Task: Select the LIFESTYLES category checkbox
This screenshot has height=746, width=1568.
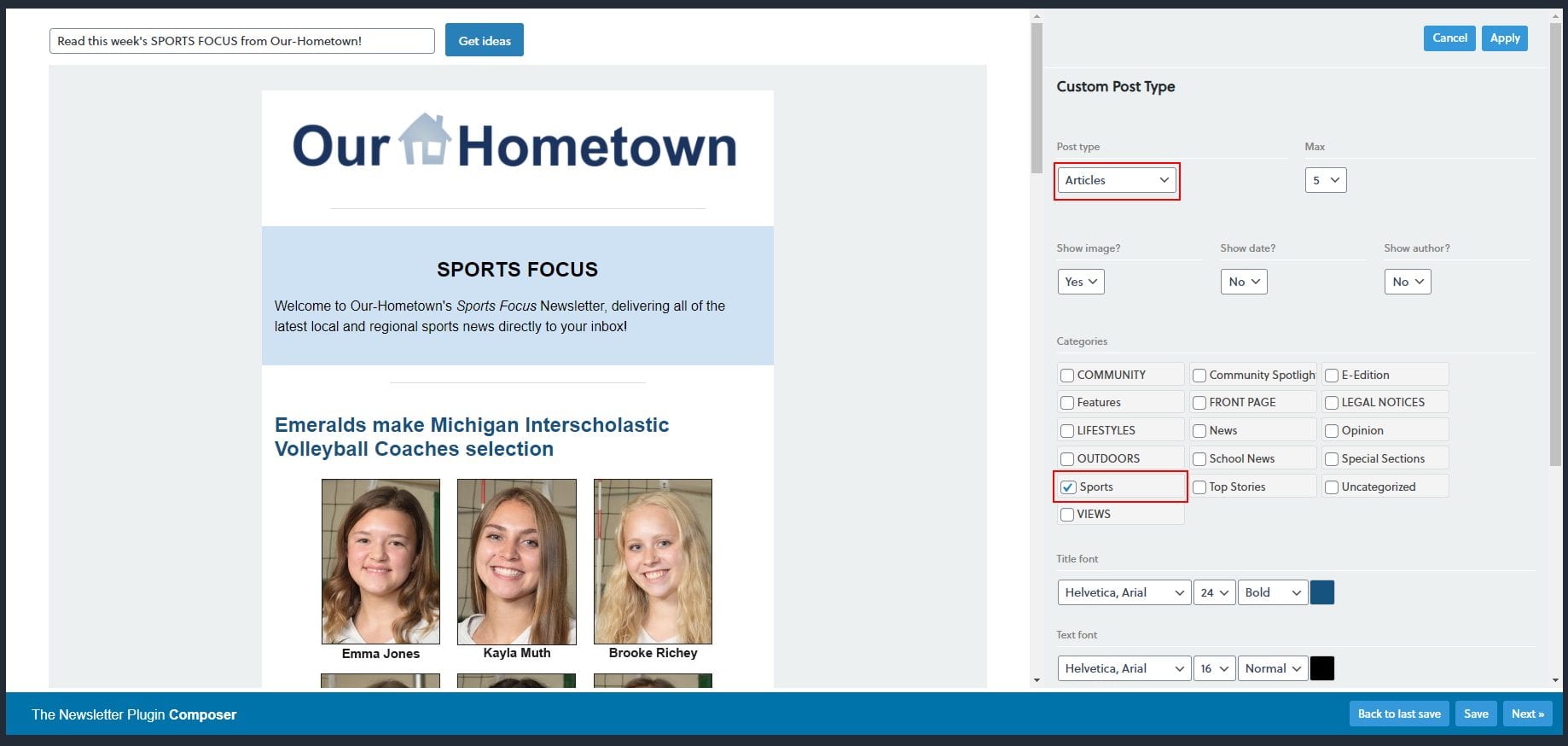Action: pyautogui.click(x=1066, y=430)
